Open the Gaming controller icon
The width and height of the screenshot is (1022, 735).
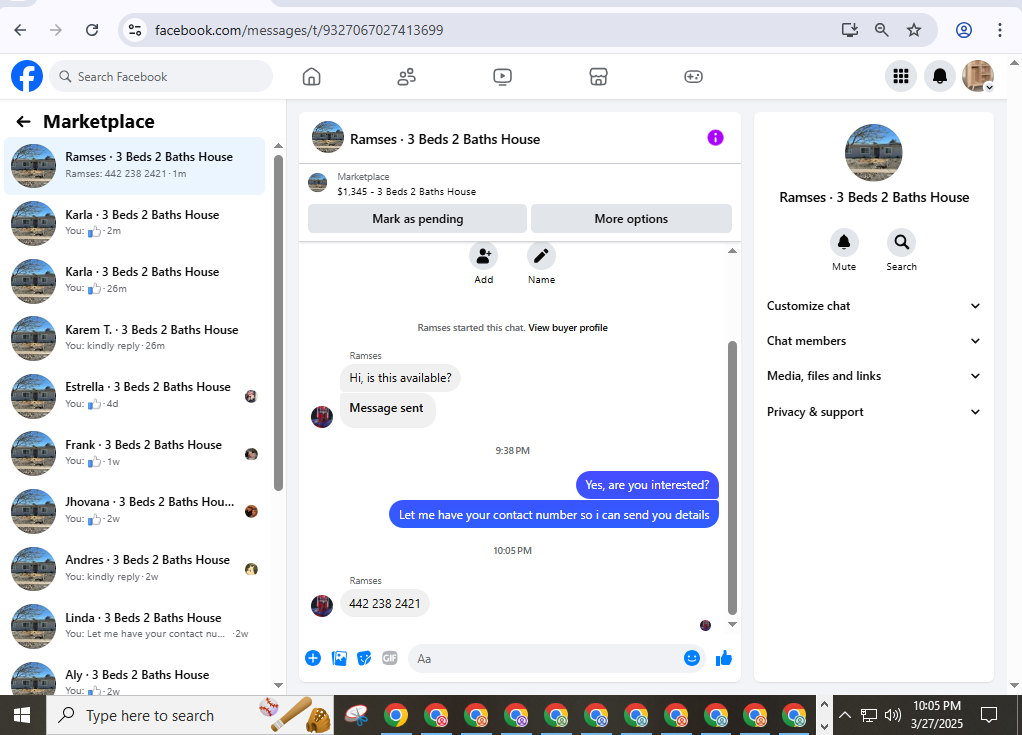click(694, 77)
